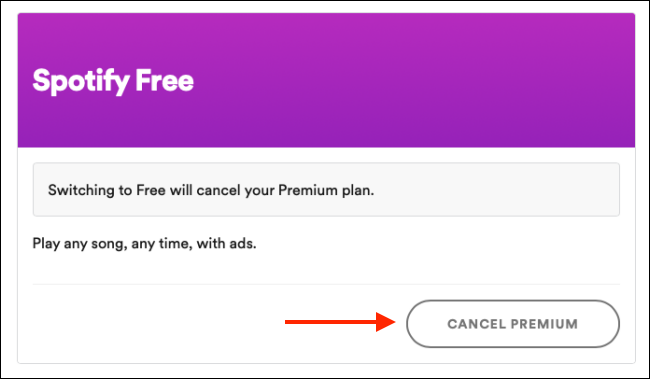Viewport: 650px width, 379px height.
Task: Select the 'Play any song' description text
Action: pos(144,243)
